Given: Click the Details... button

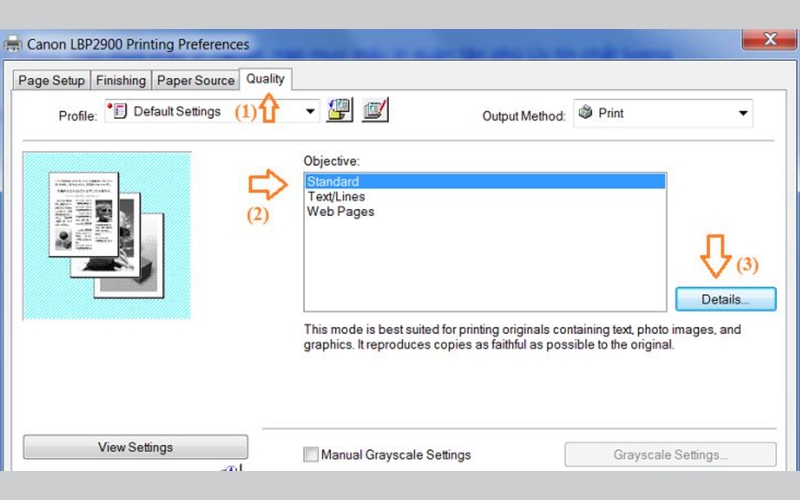Looking at the screenshot, I should coord(726,299).
